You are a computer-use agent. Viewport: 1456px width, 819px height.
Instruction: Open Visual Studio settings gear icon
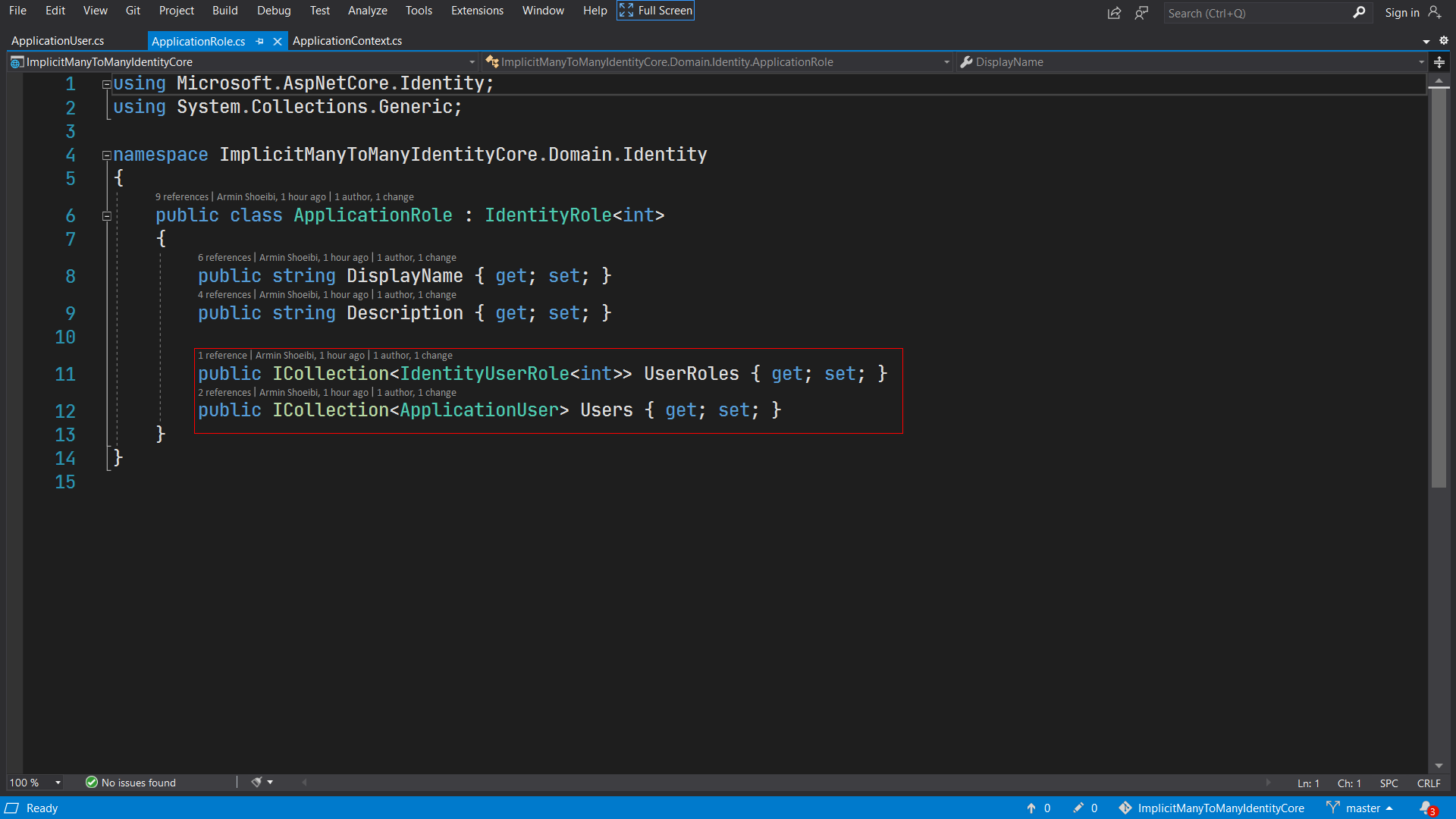[x=1444, y=41]
